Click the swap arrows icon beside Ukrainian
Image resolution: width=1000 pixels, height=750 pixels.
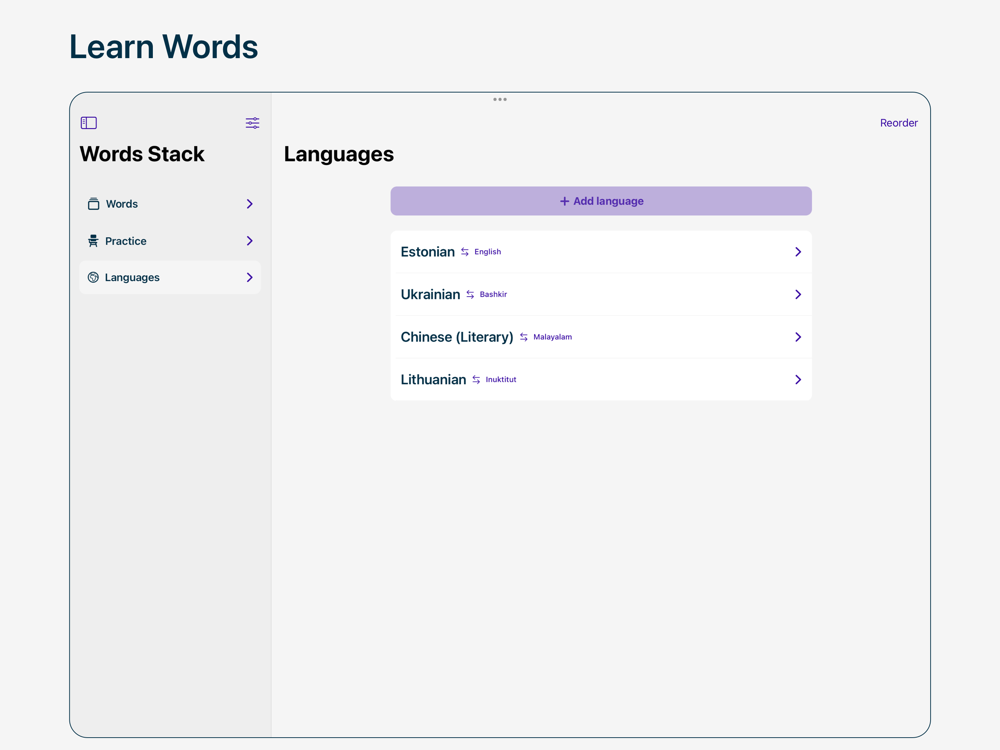click(470, 295)
